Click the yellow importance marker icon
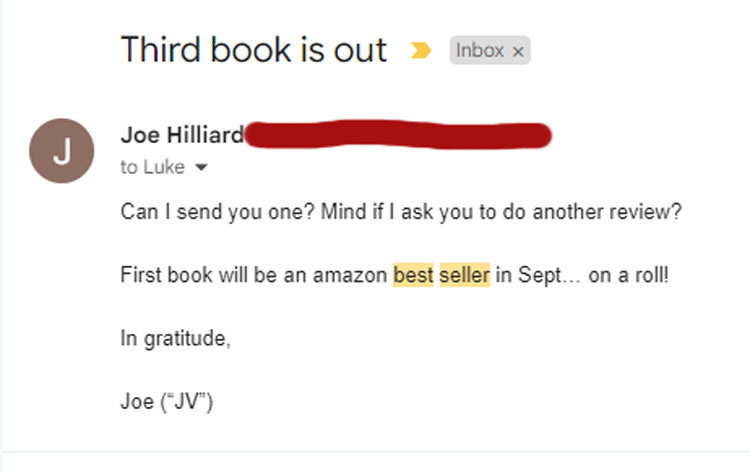This screenshot has width=750, height=472. pyautogui.click(x=421, y=50)
